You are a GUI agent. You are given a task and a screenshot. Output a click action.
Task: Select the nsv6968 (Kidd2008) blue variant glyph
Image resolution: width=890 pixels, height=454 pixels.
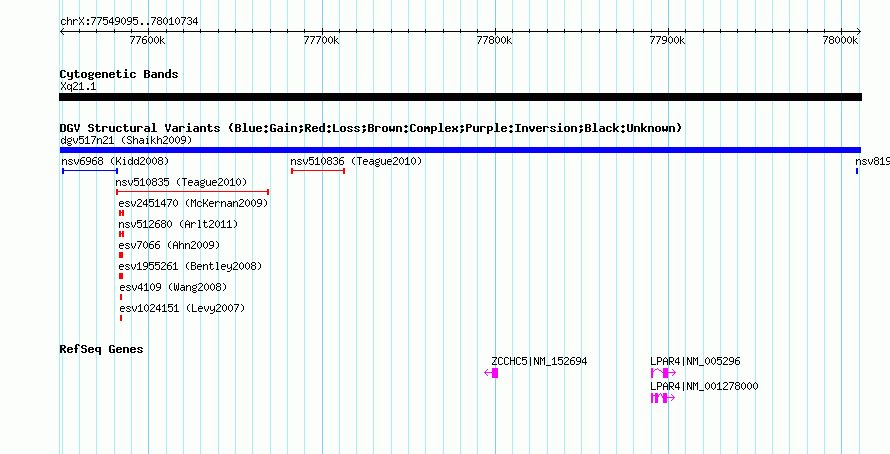coord(90,171)
